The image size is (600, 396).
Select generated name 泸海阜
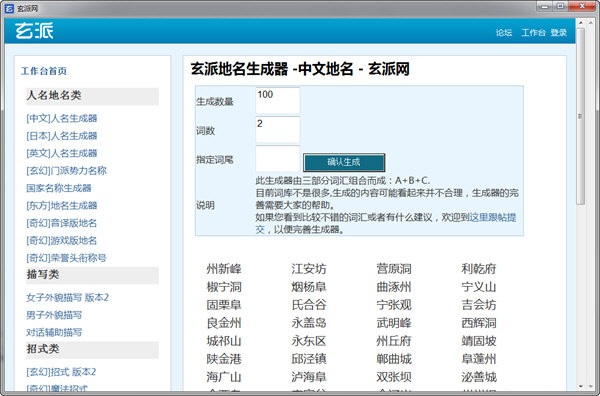309,377
